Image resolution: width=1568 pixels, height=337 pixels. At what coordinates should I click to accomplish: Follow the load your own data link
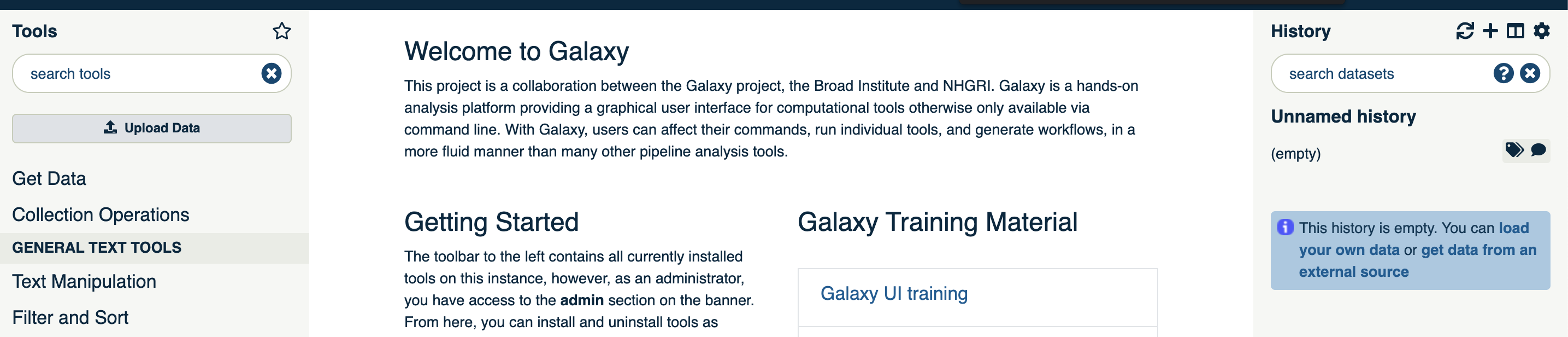pos(1413,239)
